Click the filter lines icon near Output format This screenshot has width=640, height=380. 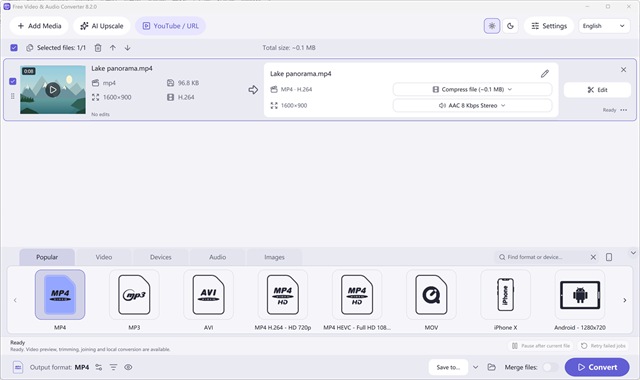tap(113, 367)
